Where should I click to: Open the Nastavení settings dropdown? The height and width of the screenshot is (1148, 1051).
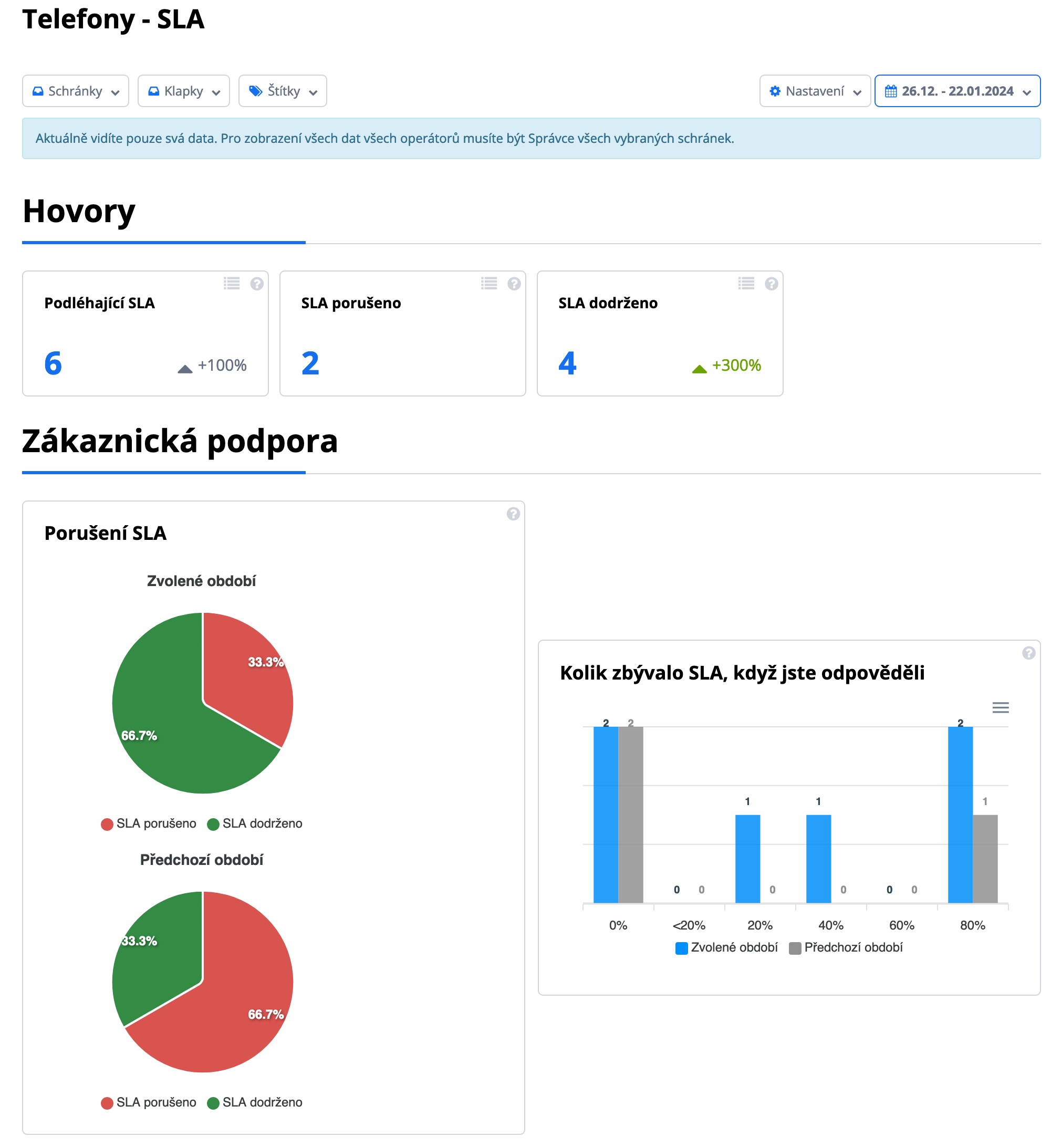815,91
